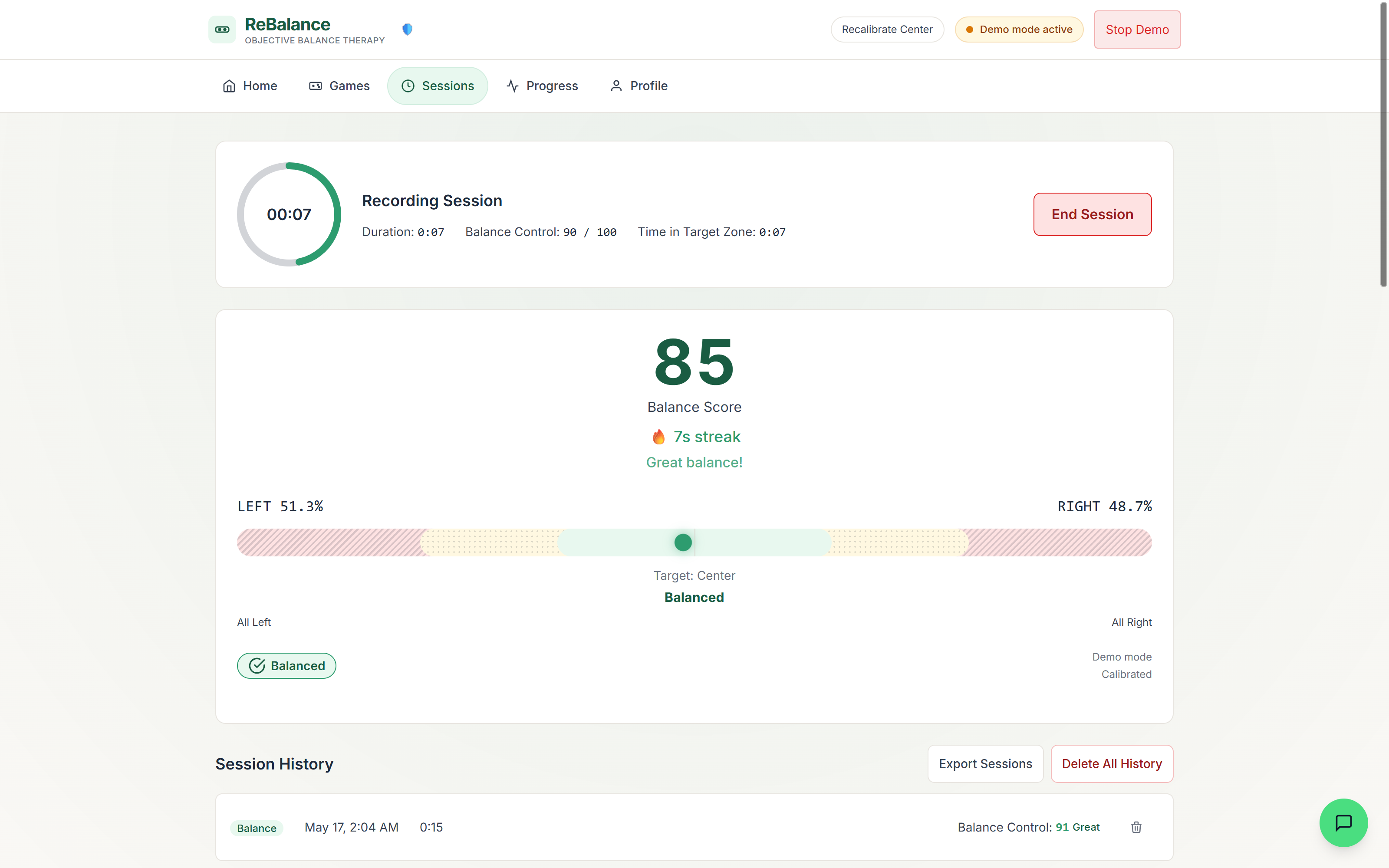Viewport: 1389px width, 868px height.
Task: Click the '7s streak' text
Action: click(x=707, y=437)
